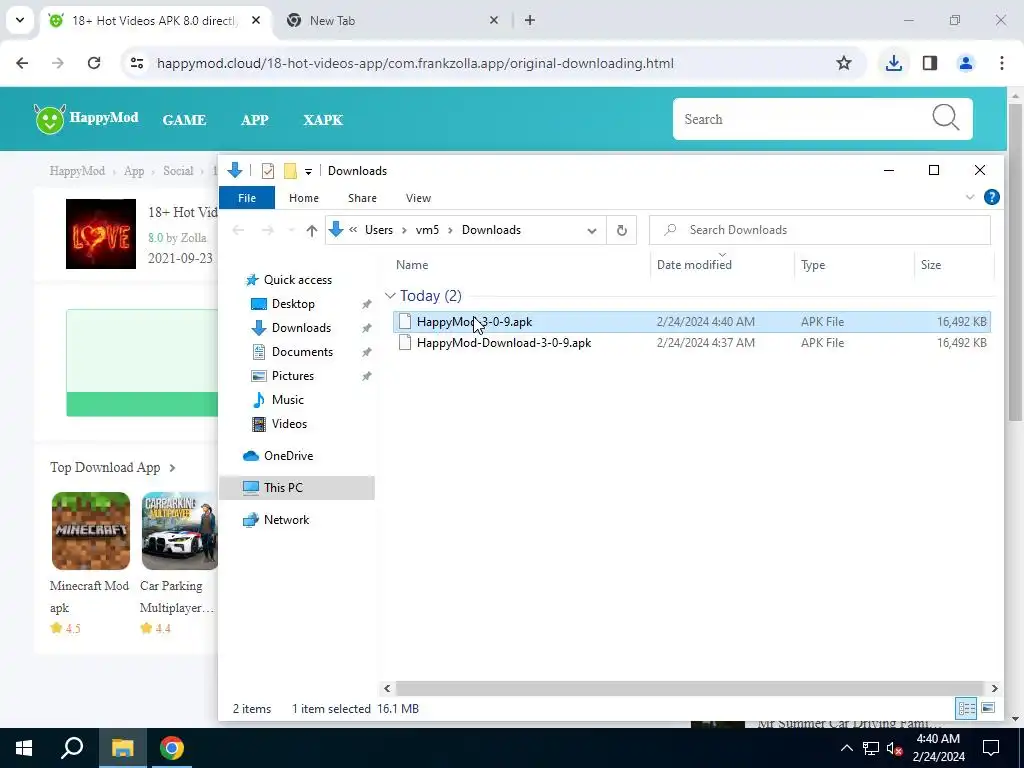Open the Explorer View ribbon tab
This screenshot has height=768, width=1024.
(418, 198)
